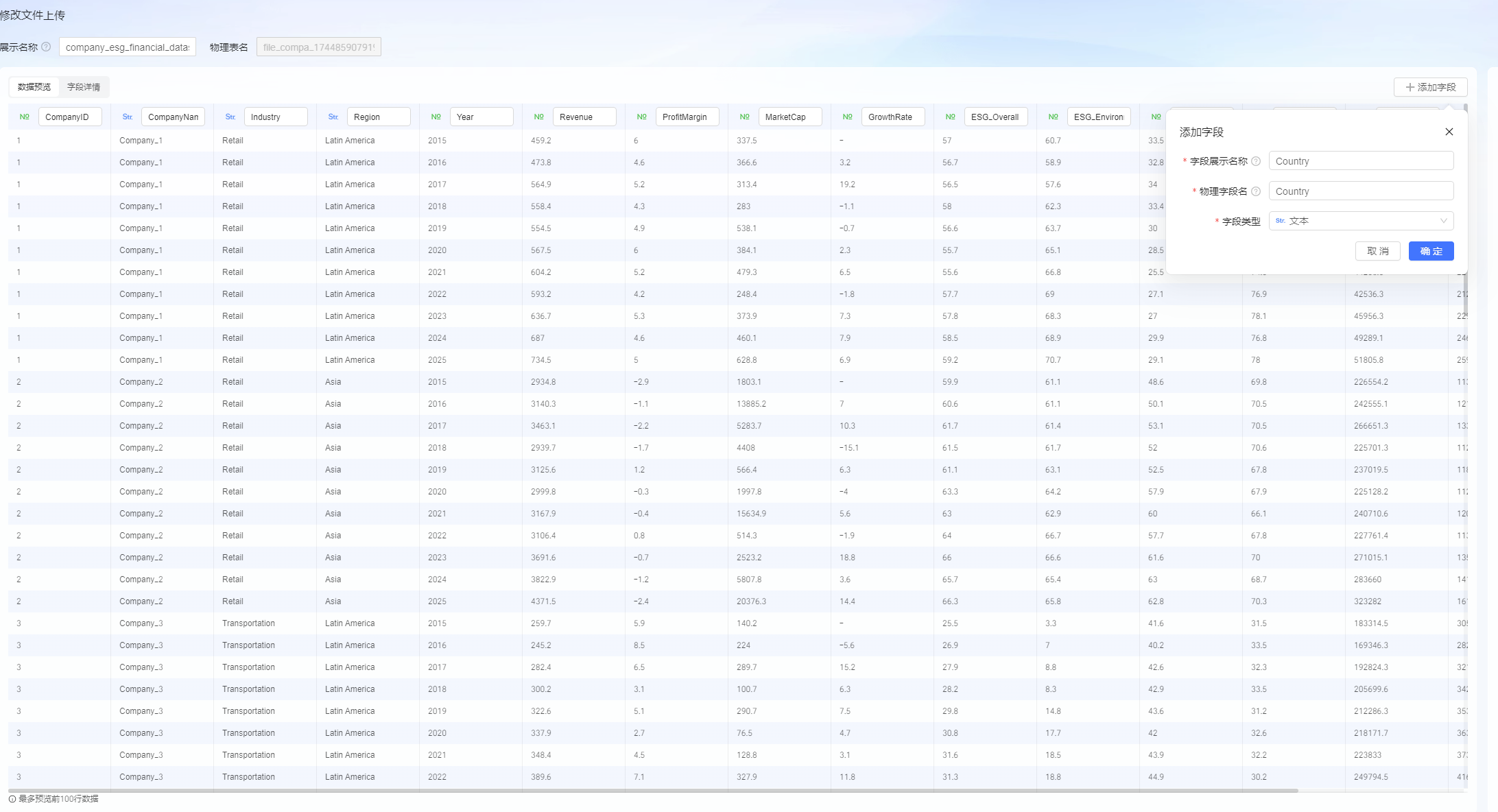The image size is (1498, 812).
Task: Click the CompanyID numeric type icon
Action: pos(25,117)
